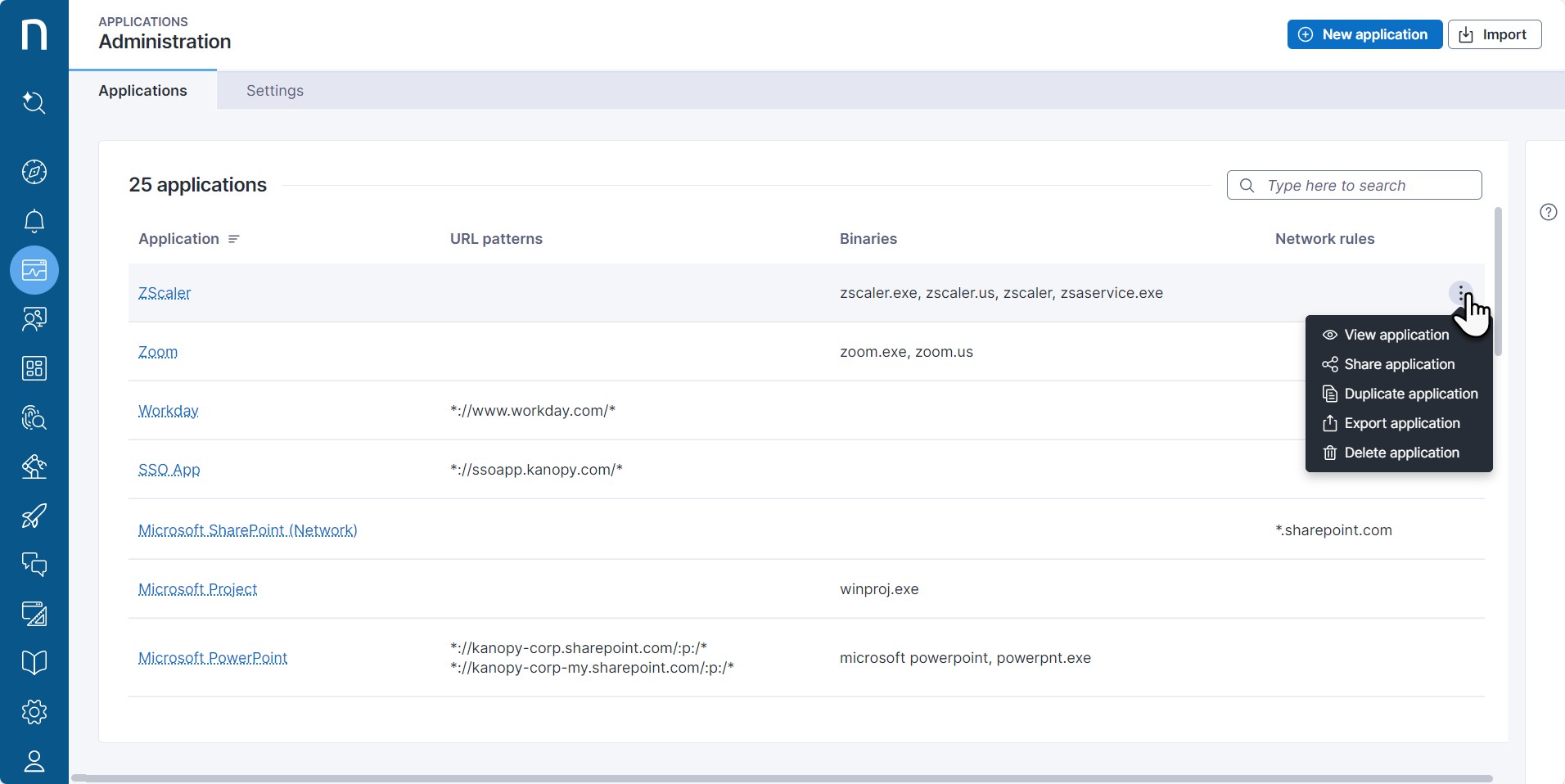
Task: Click the *://kanopy-corp-my.sharepoint.com/:p:/* pattern
Action: point(592,668)
